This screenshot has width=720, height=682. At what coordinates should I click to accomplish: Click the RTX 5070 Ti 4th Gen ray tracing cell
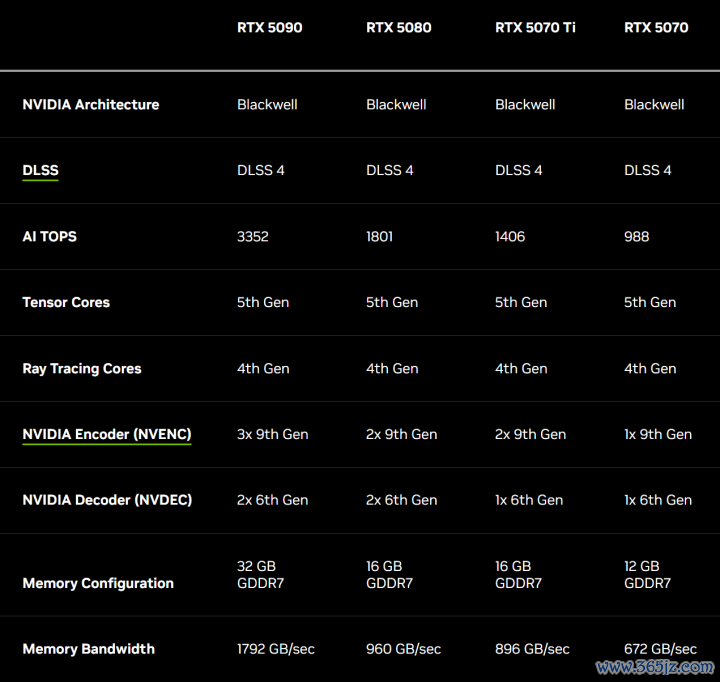click(521, 368)
